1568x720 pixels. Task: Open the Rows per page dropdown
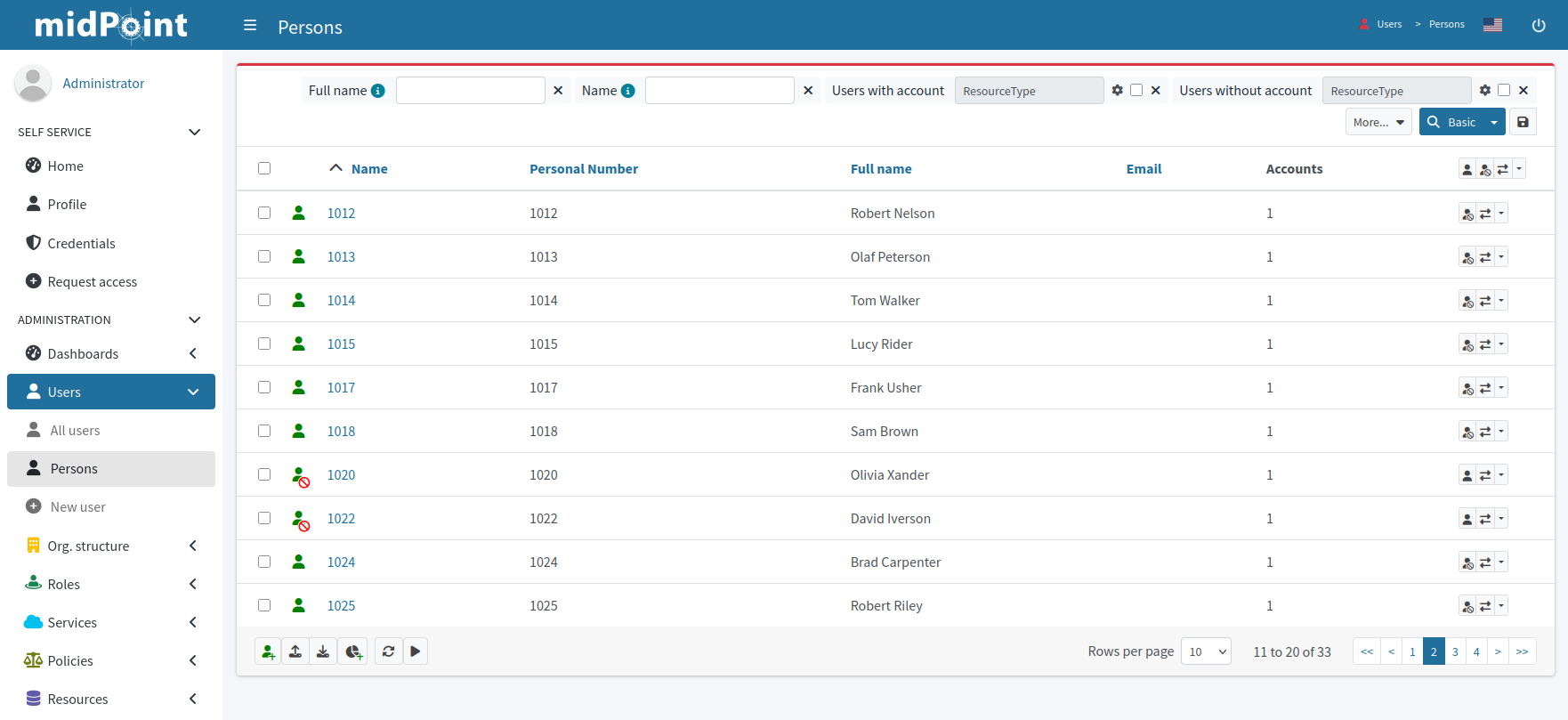pyautogui.click(x=1206, y=651)
